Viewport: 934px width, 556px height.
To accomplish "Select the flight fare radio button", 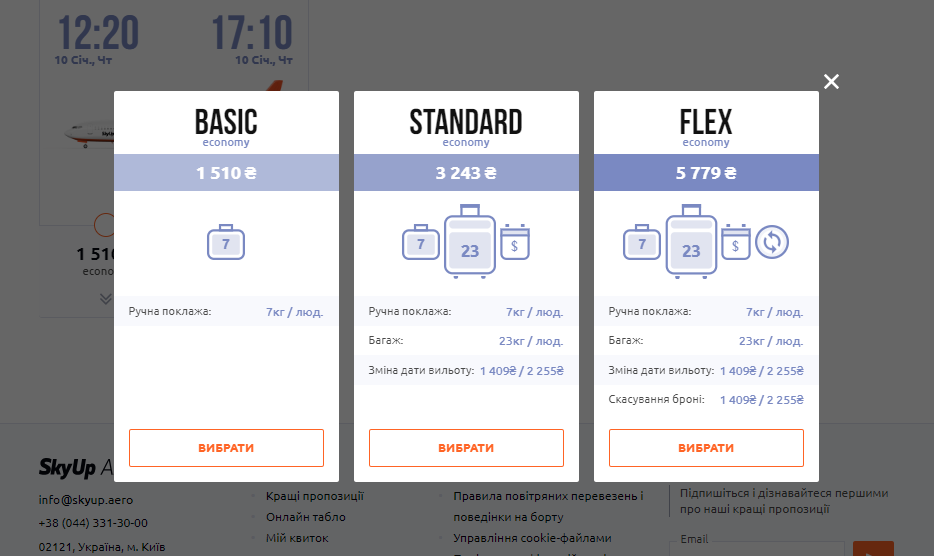I will (104, 225).
